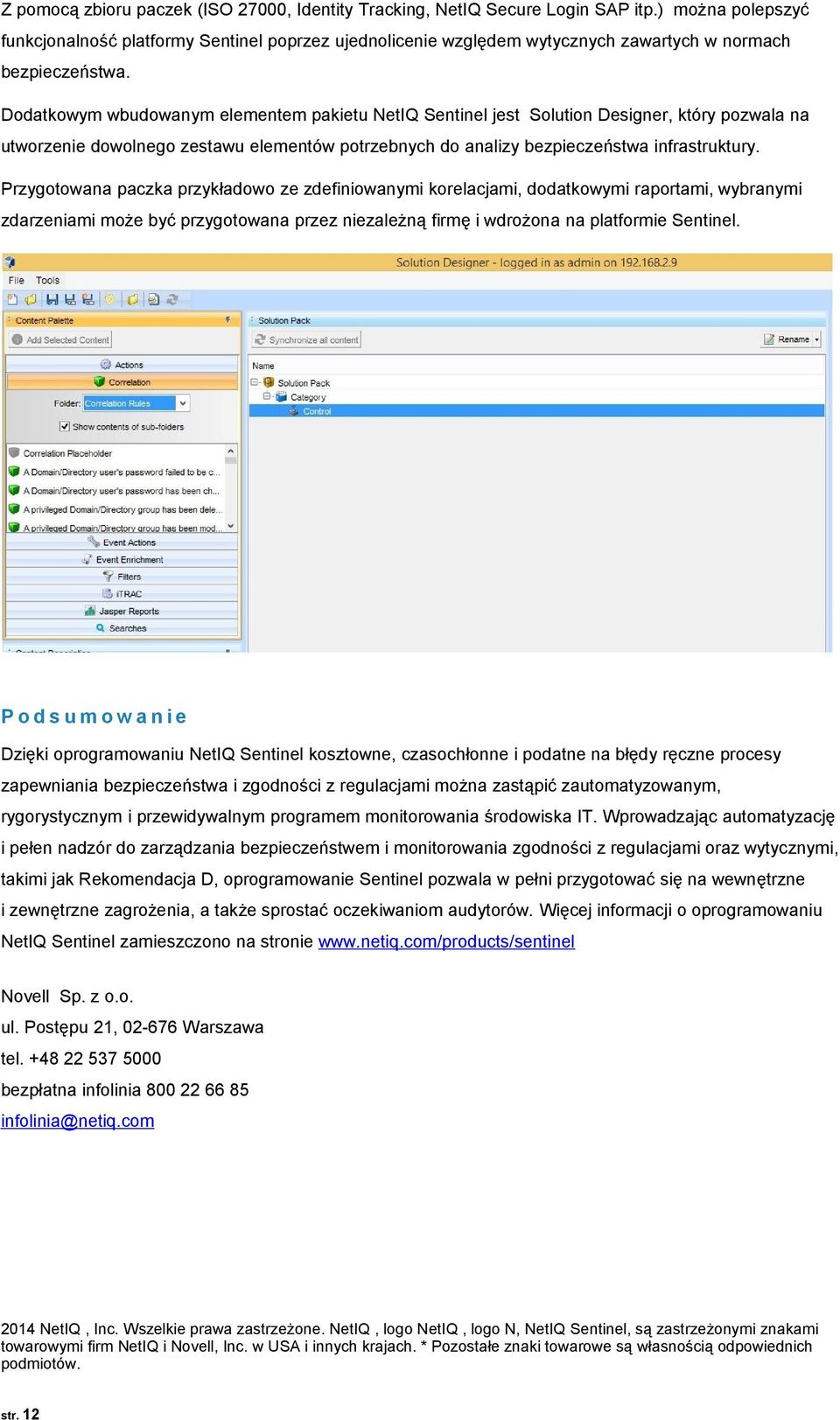Click Add Selected Content button
Image resolution: width=840 pixels, height=1420 pixels.
pyautogui.click(x=60, y=339)
